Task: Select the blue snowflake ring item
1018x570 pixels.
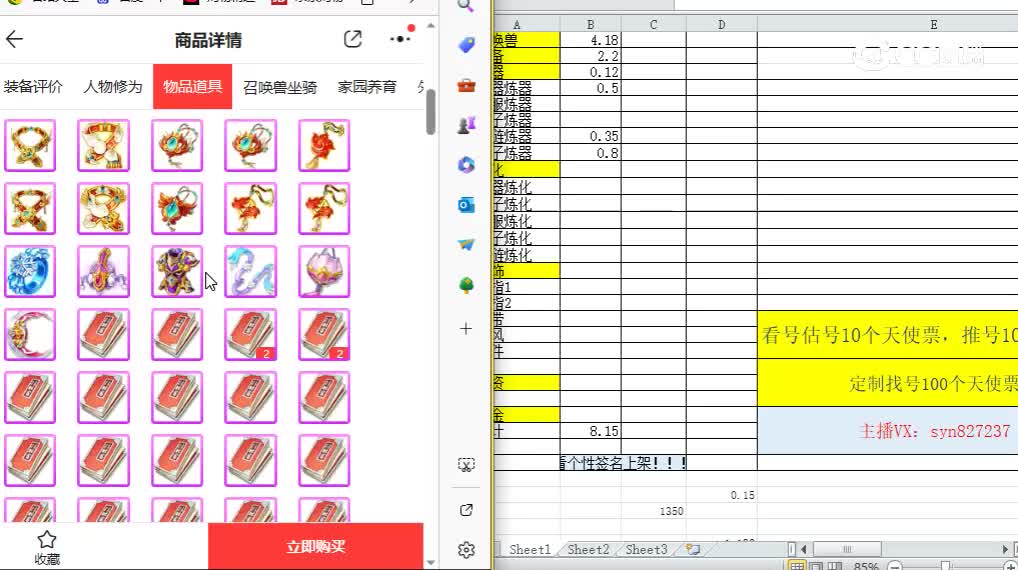Action: pyautogui.click(x=30, y=271)
